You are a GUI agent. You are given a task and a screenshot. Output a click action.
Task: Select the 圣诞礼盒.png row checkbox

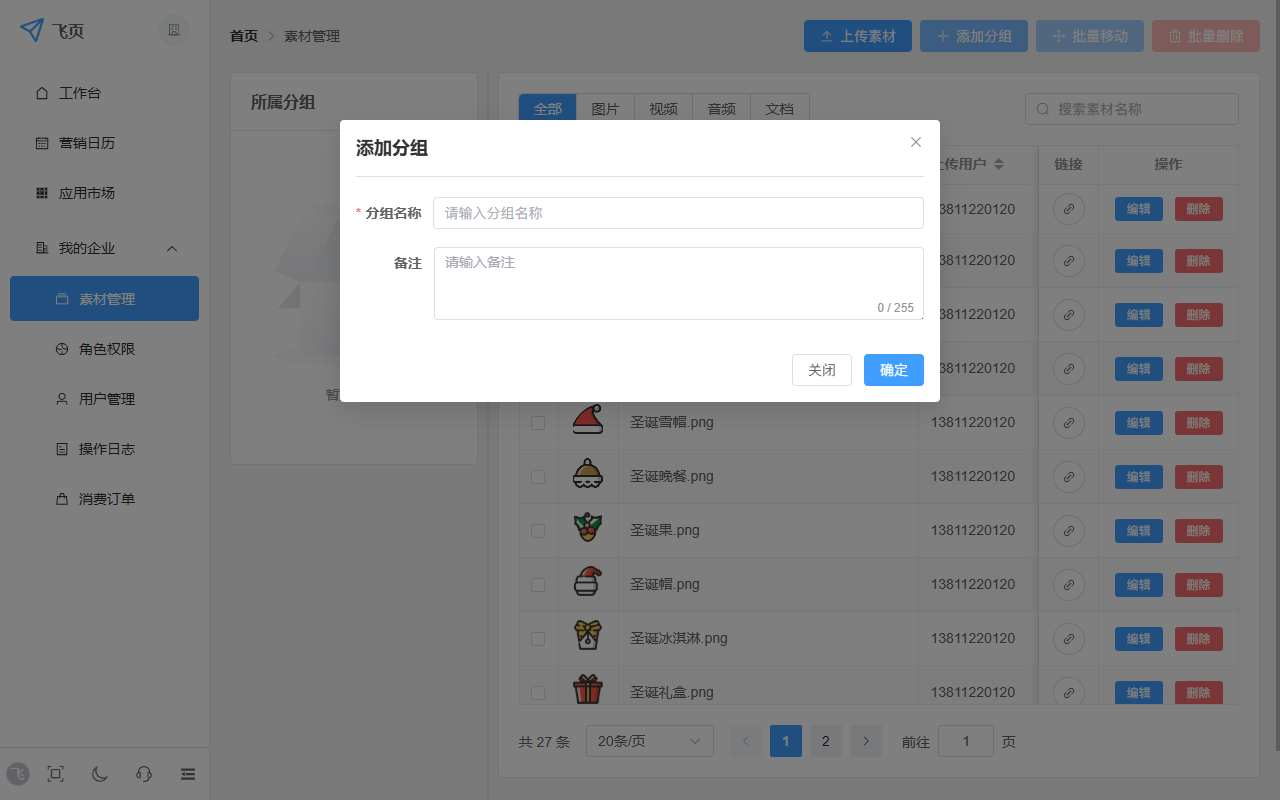(x=538, y=692)
